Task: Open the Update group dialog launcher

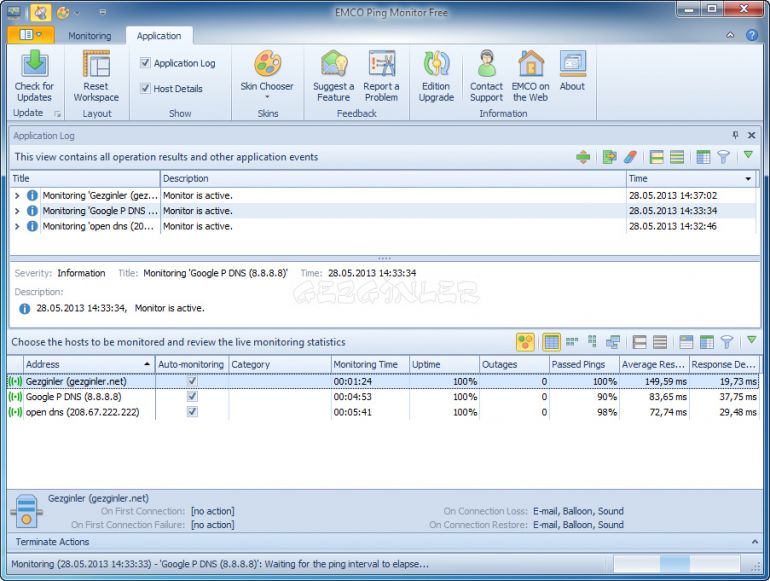Action: point(57,114)
